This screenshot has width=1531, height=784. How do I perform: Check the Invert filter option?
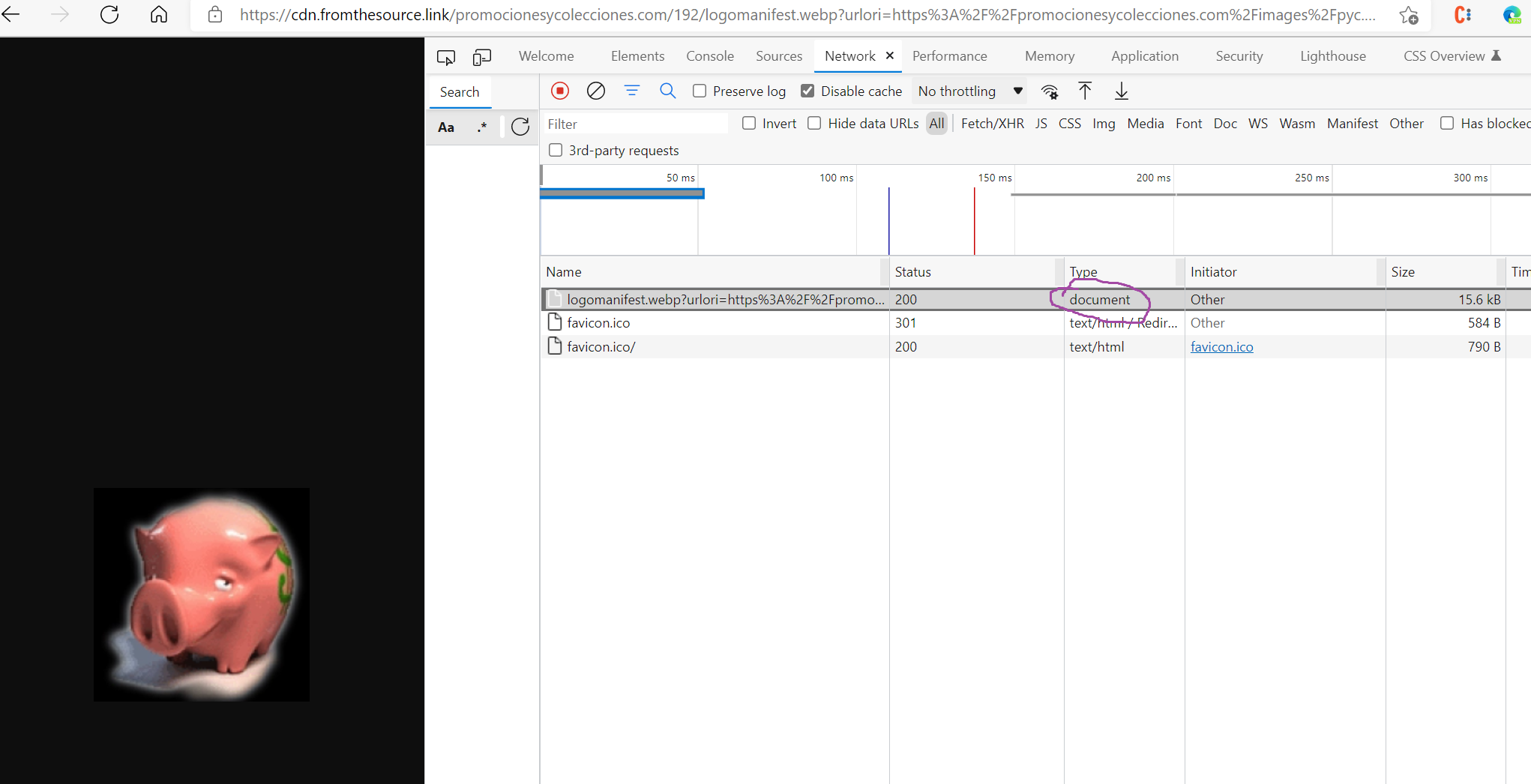[748, 123]
